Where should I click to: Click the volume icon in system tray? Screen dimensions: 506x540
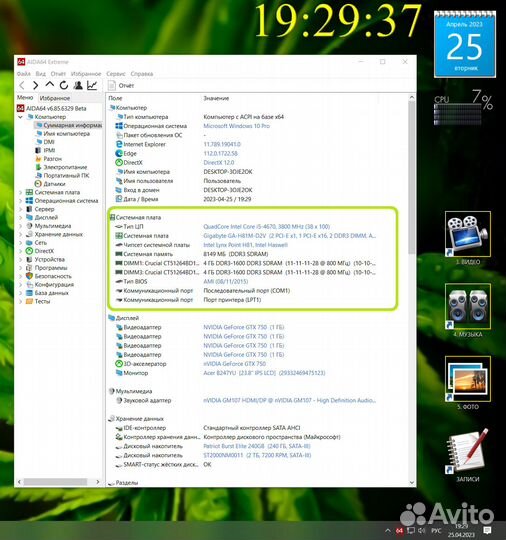(x=422, y=531)
